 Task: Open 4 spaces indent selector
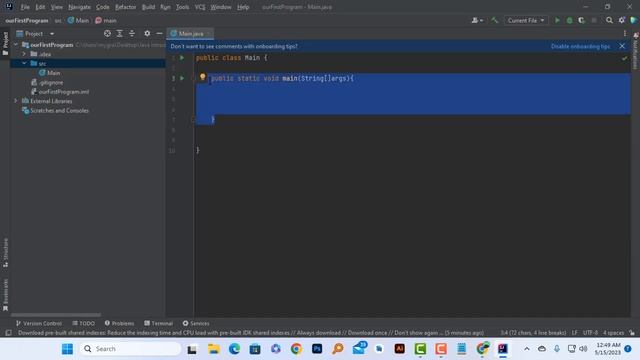click(x=613, y=333)
